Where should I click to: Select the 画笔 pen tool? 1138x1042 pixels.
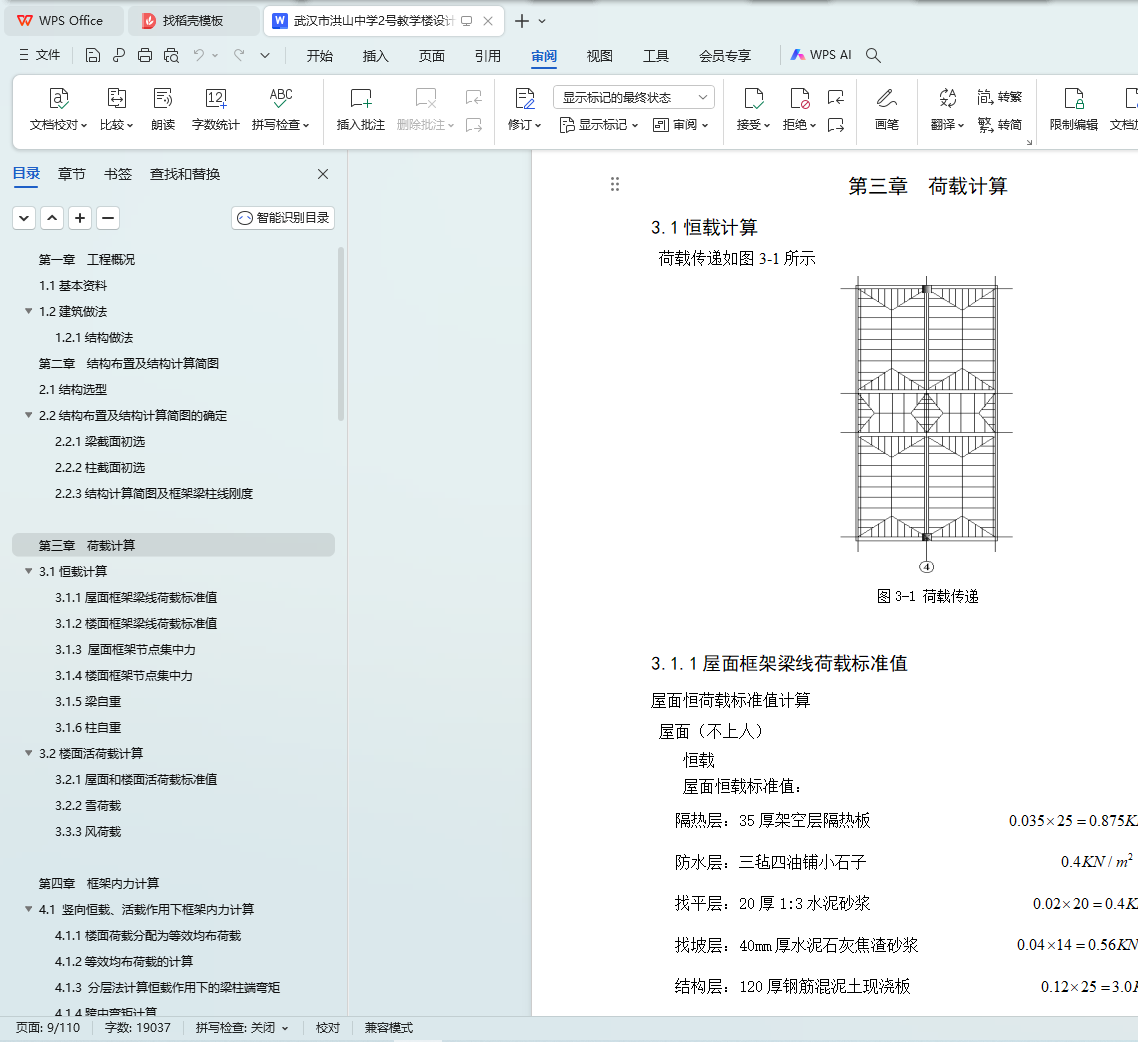click(887, 110)
